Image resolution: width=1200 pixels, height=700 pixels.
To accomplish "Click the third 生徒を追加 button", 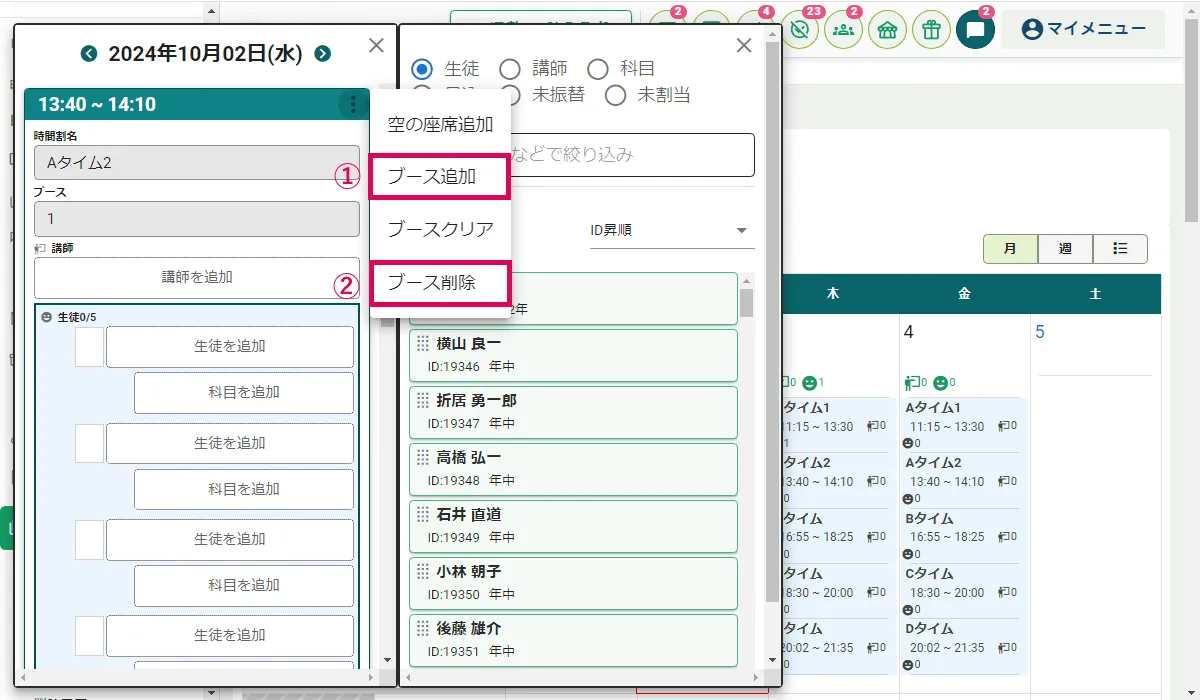I will tap(230, 539).
